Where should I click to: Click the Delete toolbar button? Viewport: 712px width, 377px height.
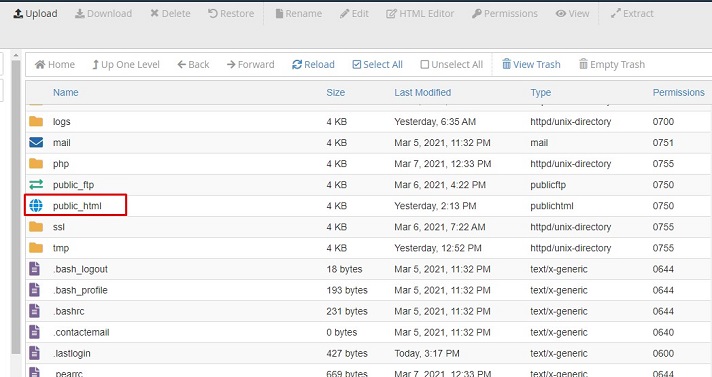click(x=170, y=14)
